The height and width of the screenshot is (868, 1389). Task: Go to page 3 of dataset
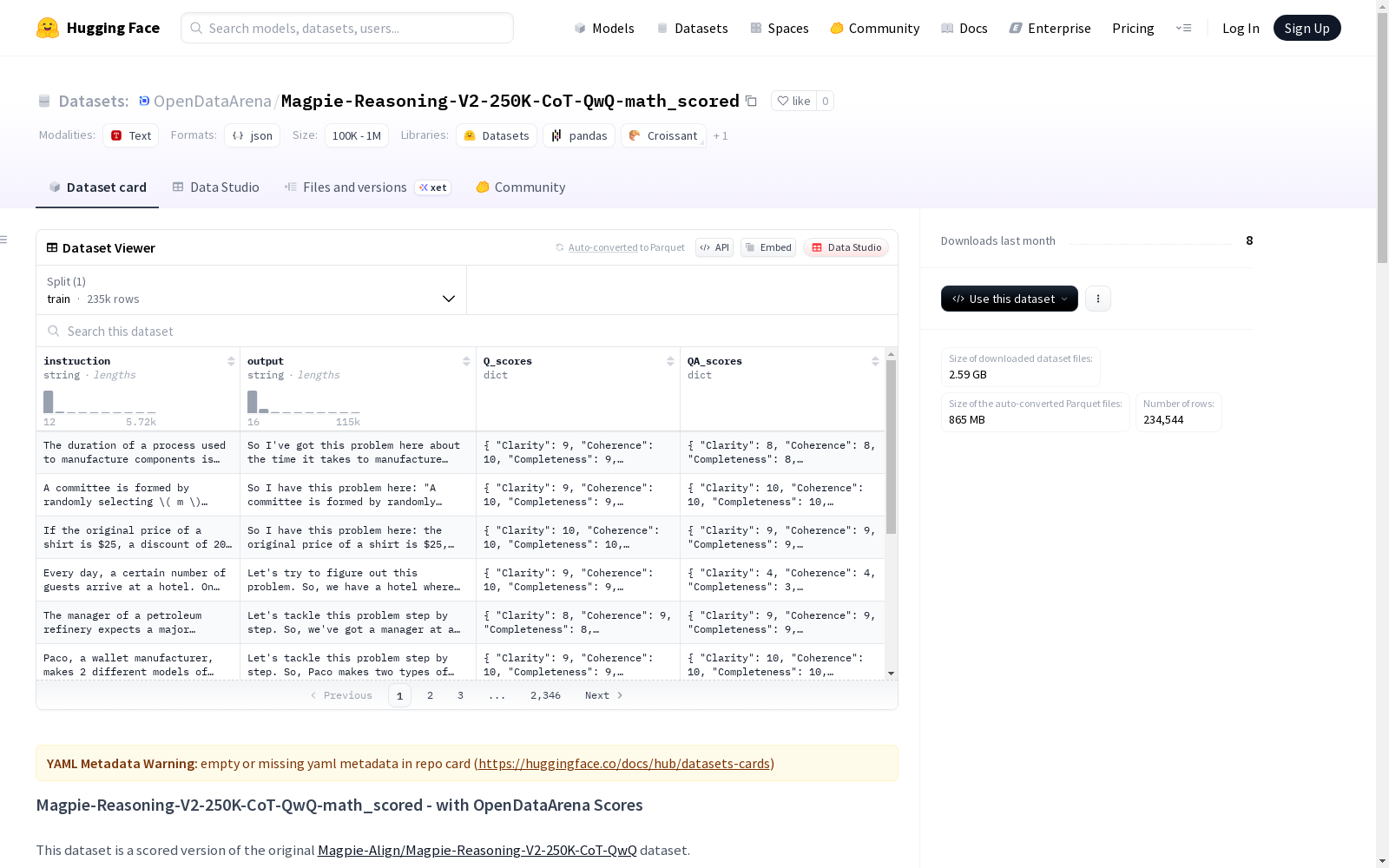click(x=460, y=695)
